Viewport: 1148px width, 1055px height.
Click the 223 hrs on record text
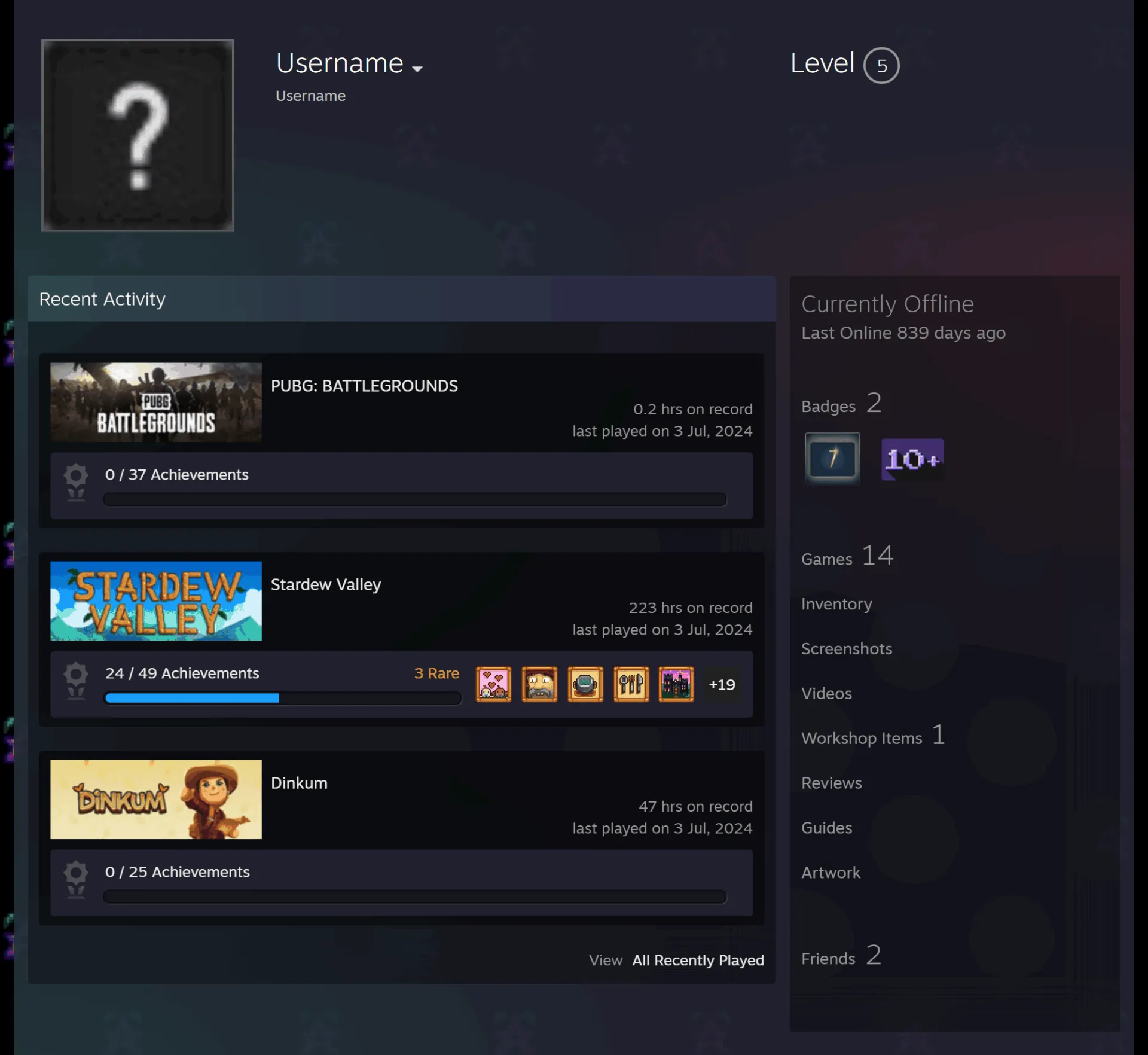coord(691,608)
